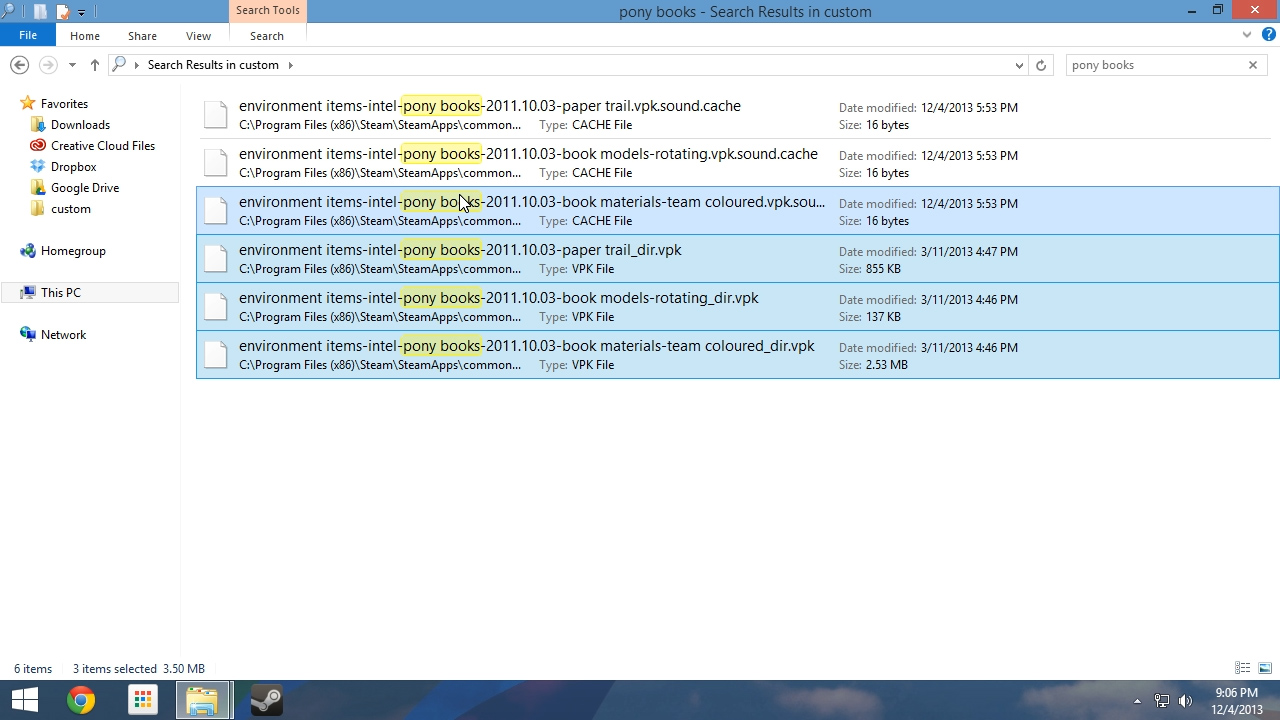Click the Forward navigation arrow
Viewport: 1280px width, 720px height.
tap(47, 65)
